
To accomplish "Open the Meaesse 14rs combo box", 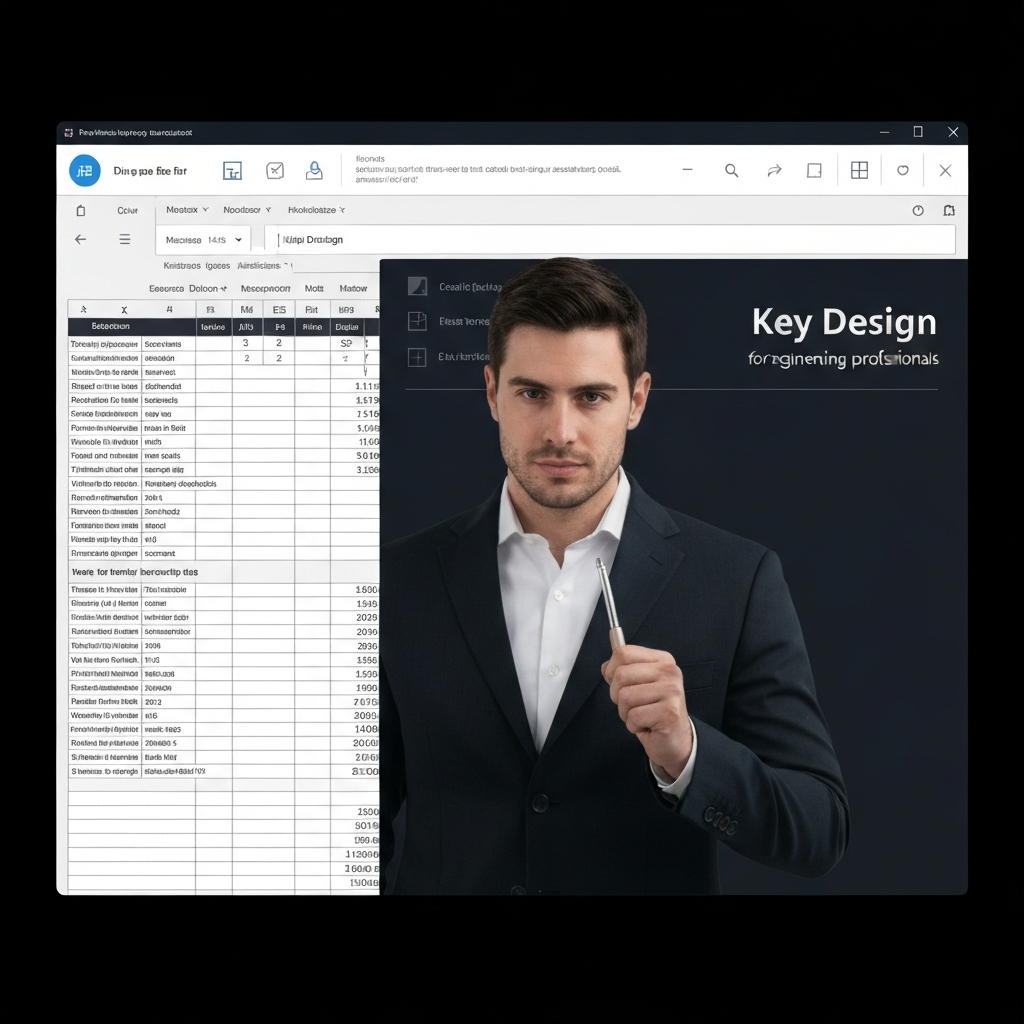I will (x=204, y=240).
